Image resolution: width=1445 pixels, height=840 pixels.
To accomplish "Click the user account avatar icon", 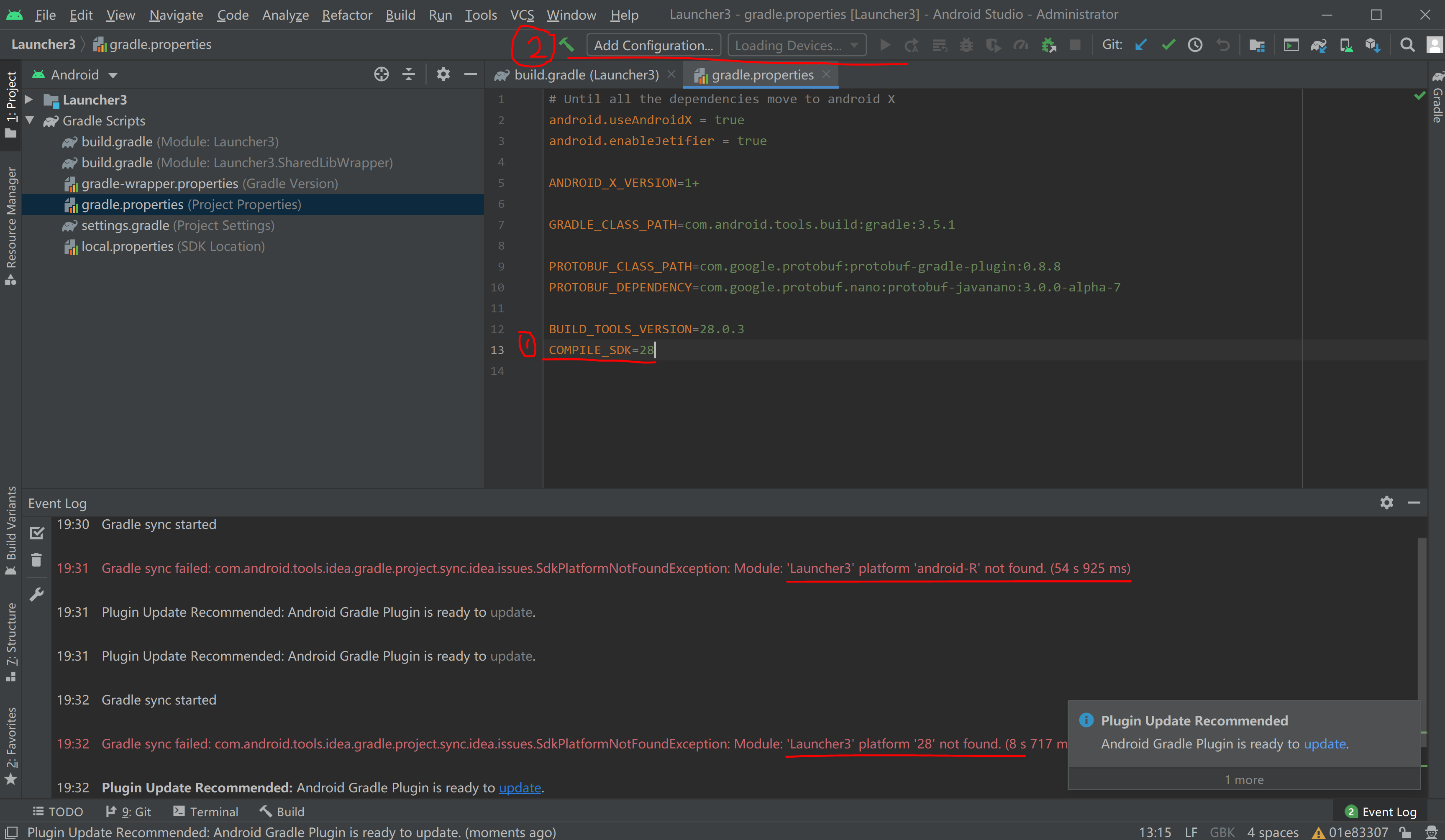I will (1434, 45).
